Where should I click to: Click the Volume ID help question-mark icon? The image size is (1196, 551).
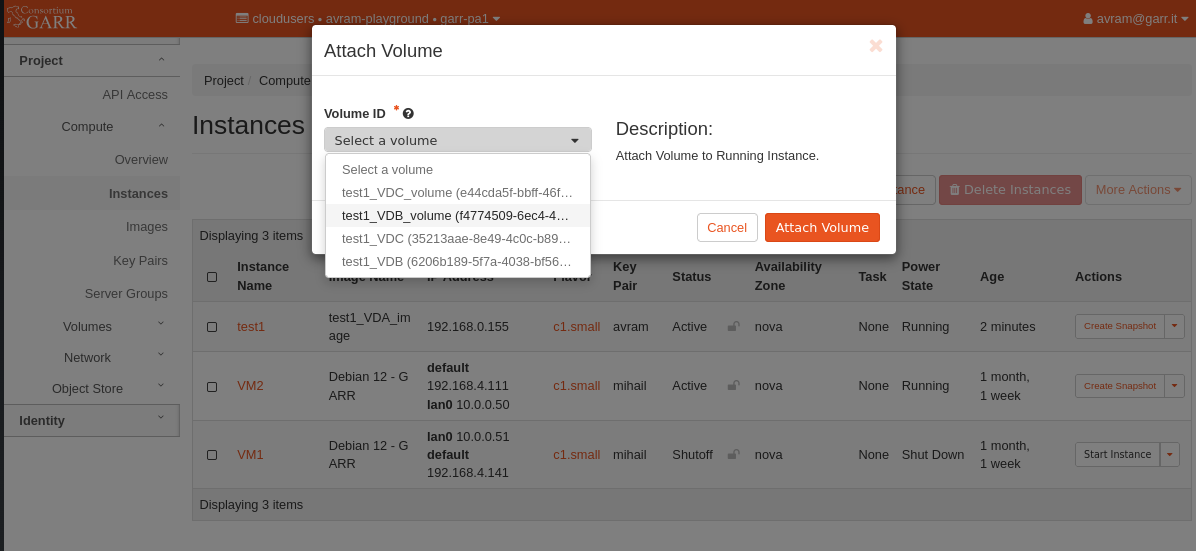[408, 114]
